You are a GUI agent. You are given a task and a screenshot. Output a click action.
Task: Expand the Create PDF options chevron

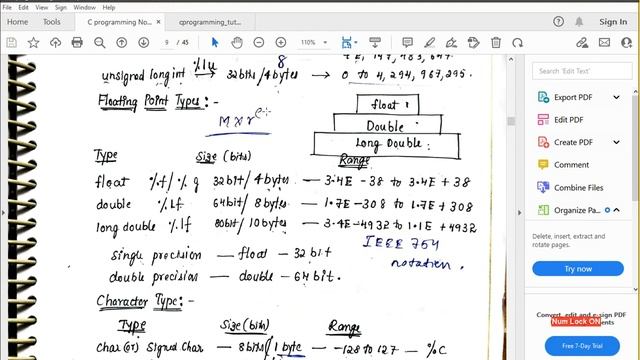tap(616, 142)
